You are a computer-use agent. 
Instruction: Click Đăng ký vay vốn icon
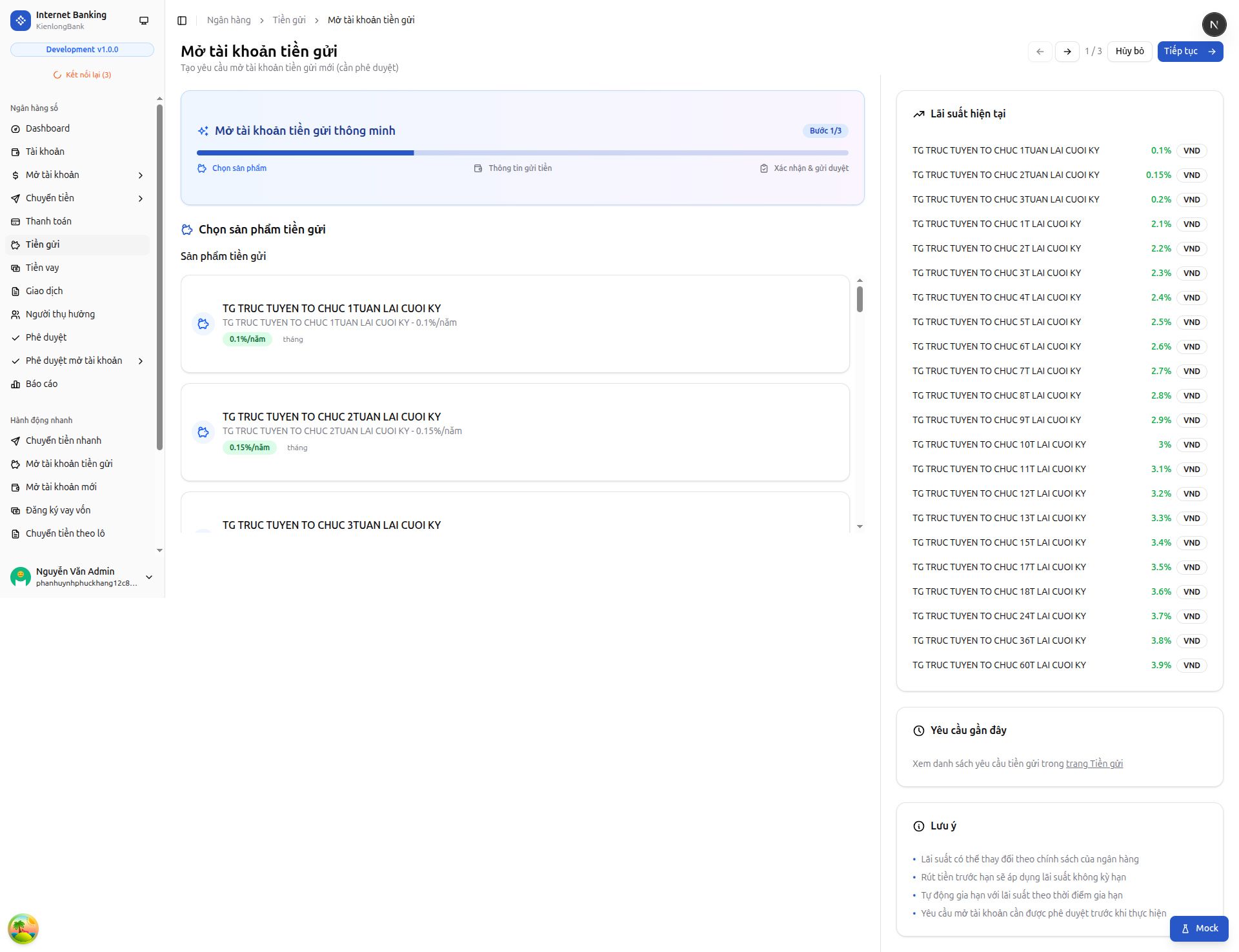15,511
